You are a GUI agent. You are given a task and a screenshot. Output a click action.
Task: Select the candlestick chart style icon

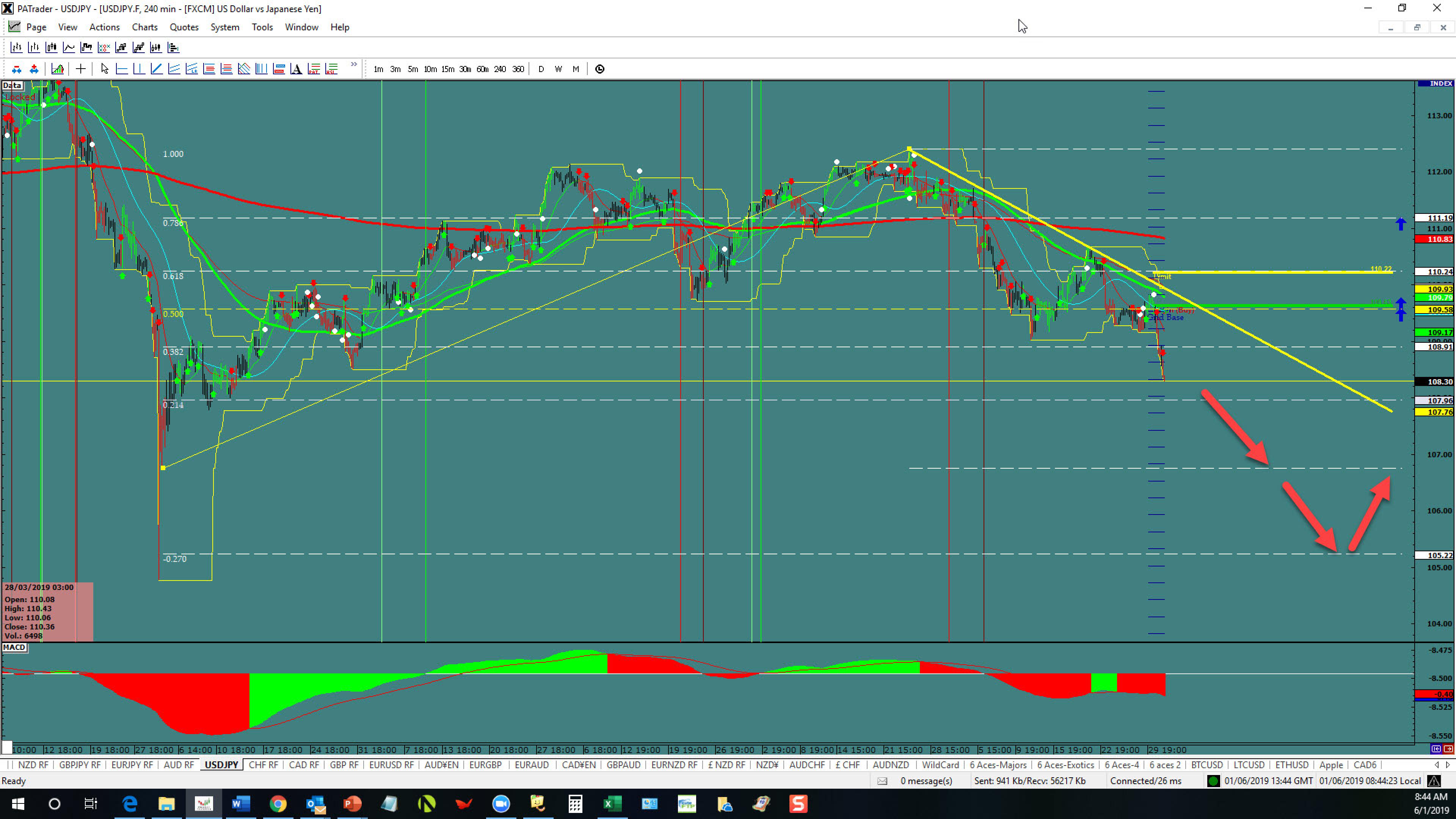click(52, 47)
